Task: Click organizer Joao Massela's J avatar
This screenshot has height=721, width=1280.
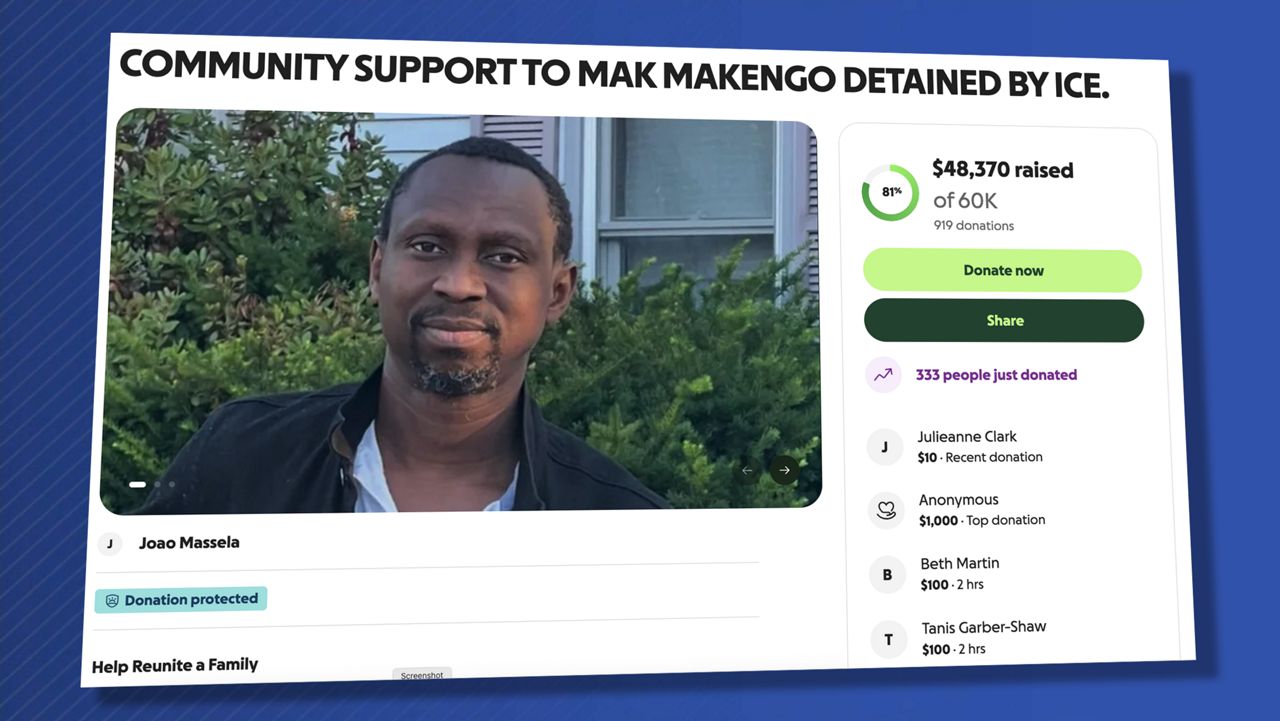Action: (109, 544)
